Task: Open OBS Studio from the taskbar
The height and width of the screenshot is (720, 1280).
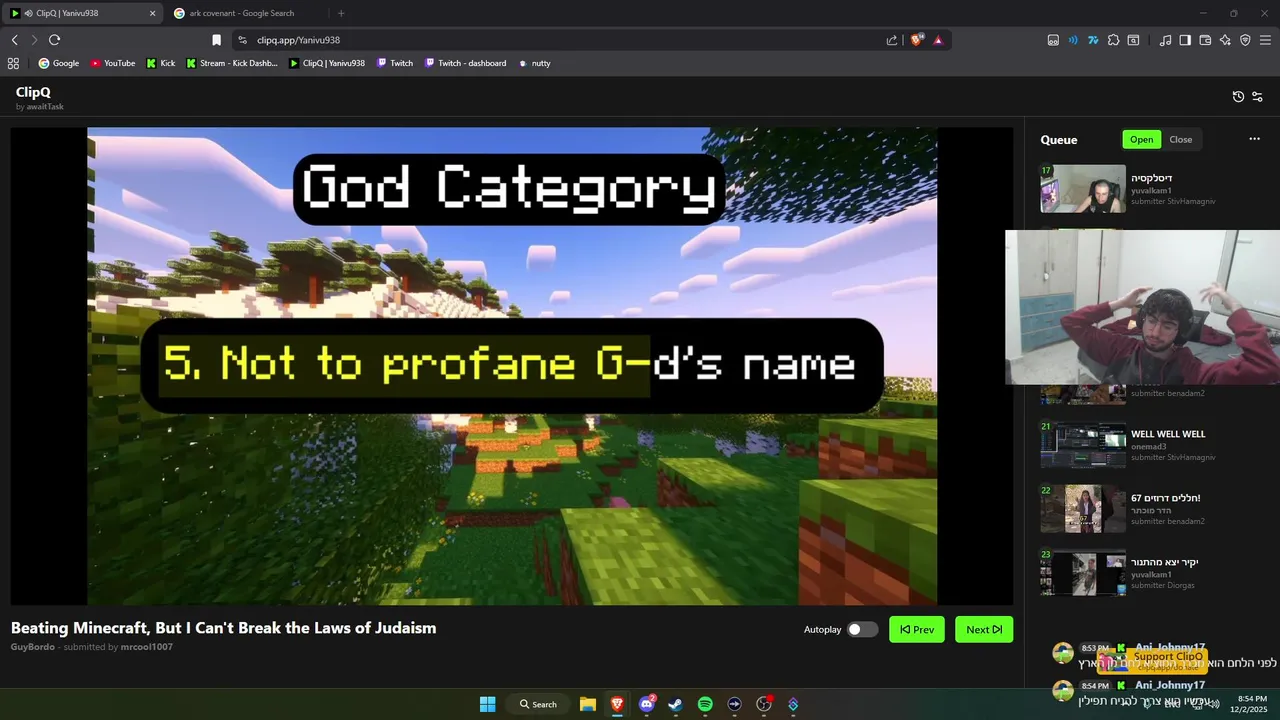Action: point(764,704)
